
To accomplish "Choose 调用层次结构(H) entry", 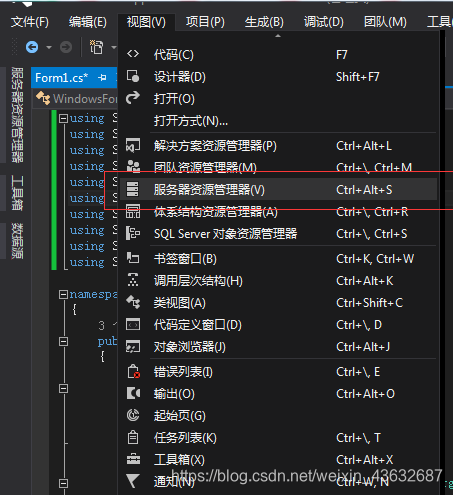I will pos(278,280).
